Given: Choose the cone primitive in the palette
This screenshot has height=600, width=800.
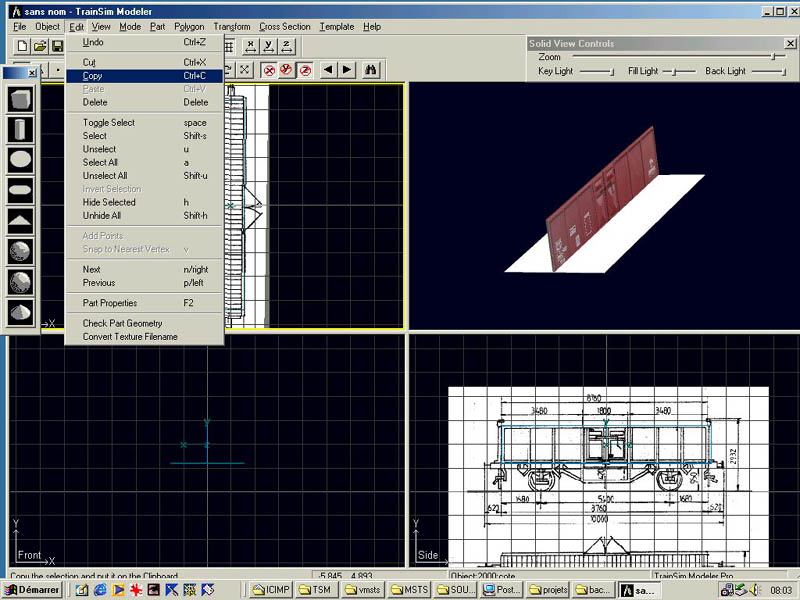Looking at the screenshot, I should tap(21, 313).
